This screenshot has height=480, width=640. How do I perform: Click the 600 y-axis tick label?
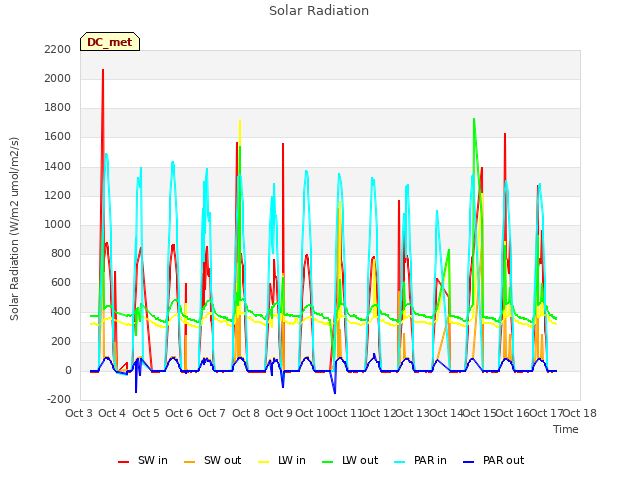tap(61, 283)
